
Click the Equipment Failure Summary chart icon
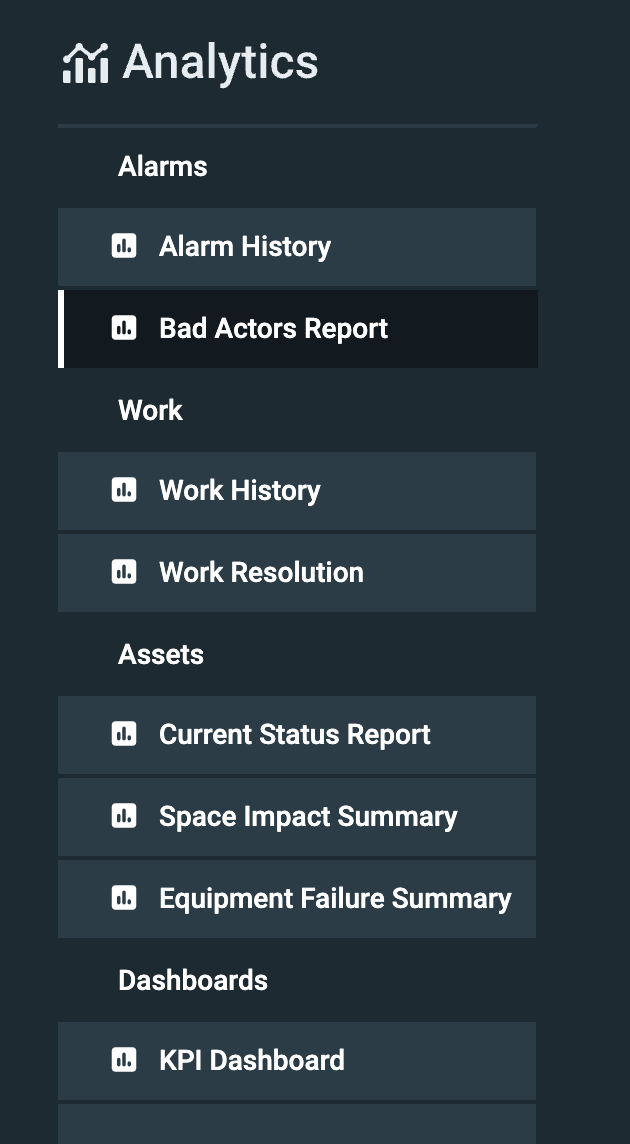[124, 898]
